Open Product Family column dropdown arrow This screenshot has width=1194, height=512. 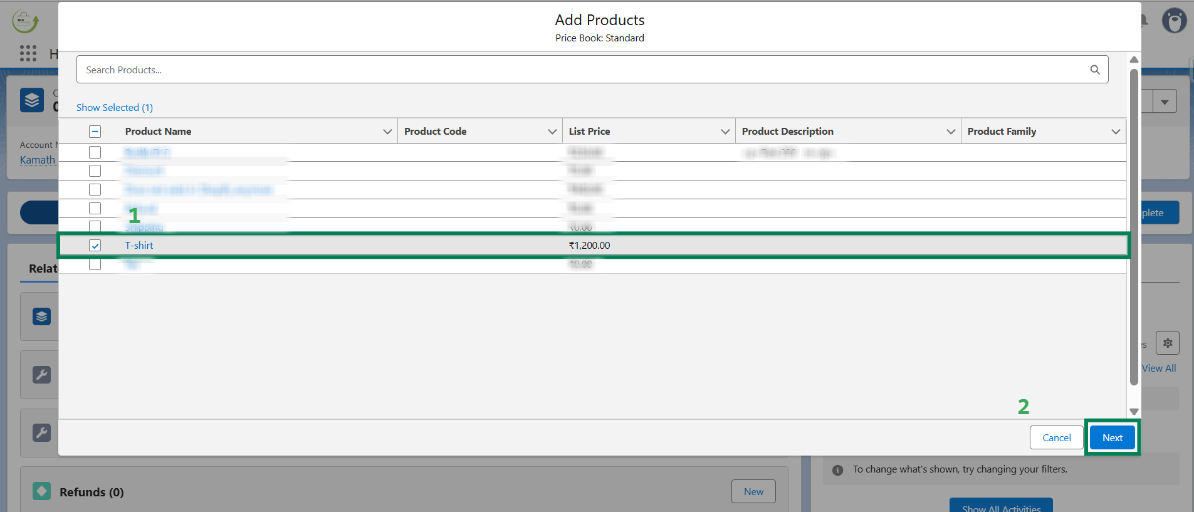coord(1116,132)
